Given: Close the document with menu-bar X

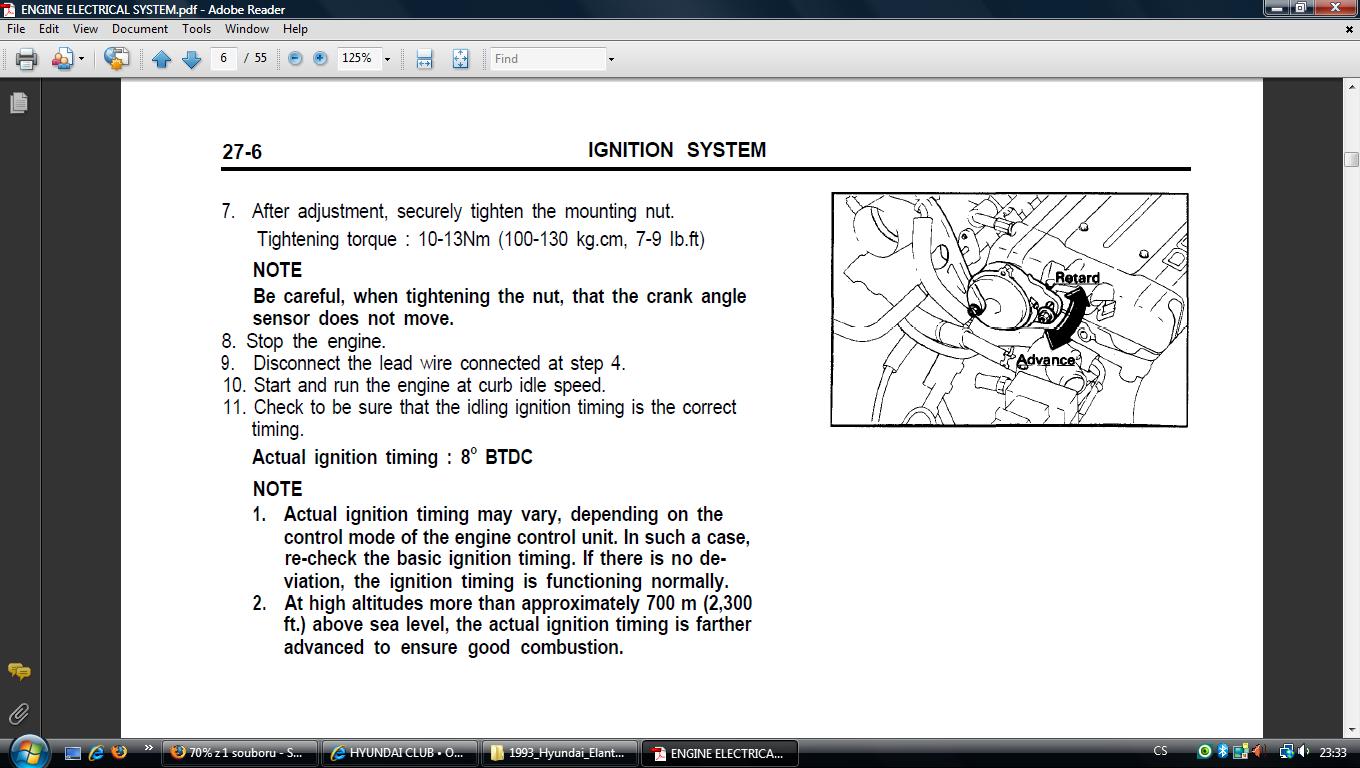Looking at the screenshot, I should coord(1349,29).
